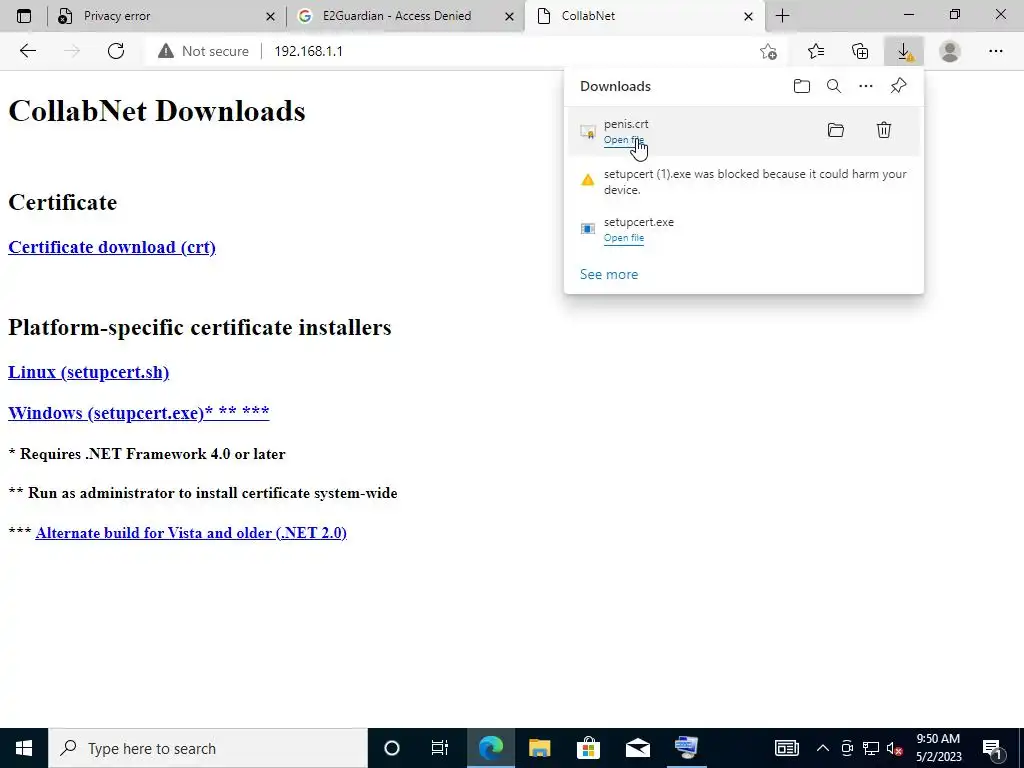Image resolution: width=1024 pixels, height=768 pixels.
Task: Open the Windows Start menu
Action: click(x=24, y=748)
